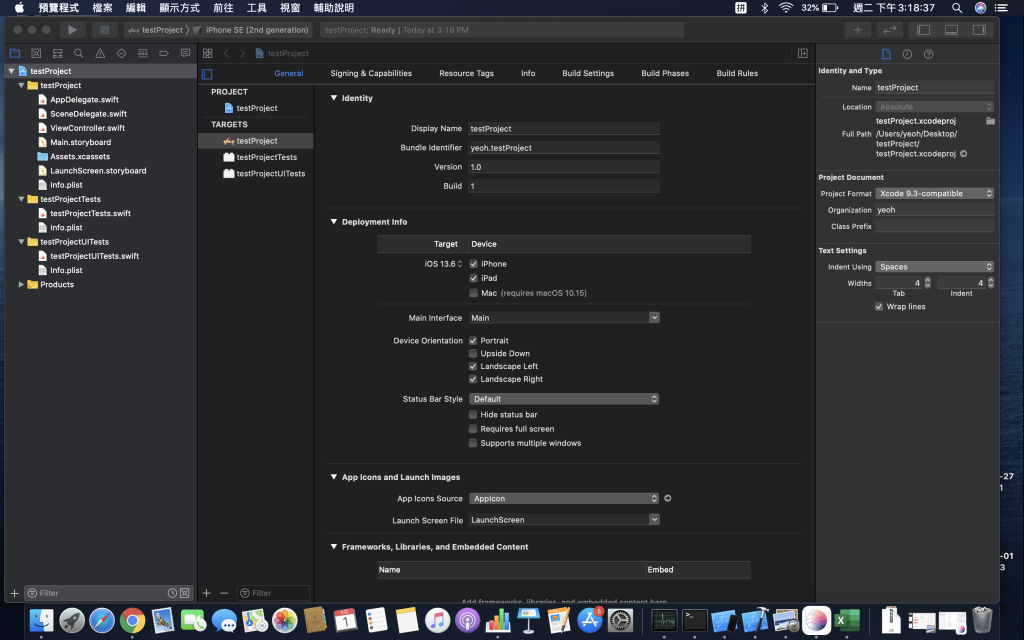Open the Status Bar Style dropdown
This screenshot has height=640, width=1024.
pos(564,399)
